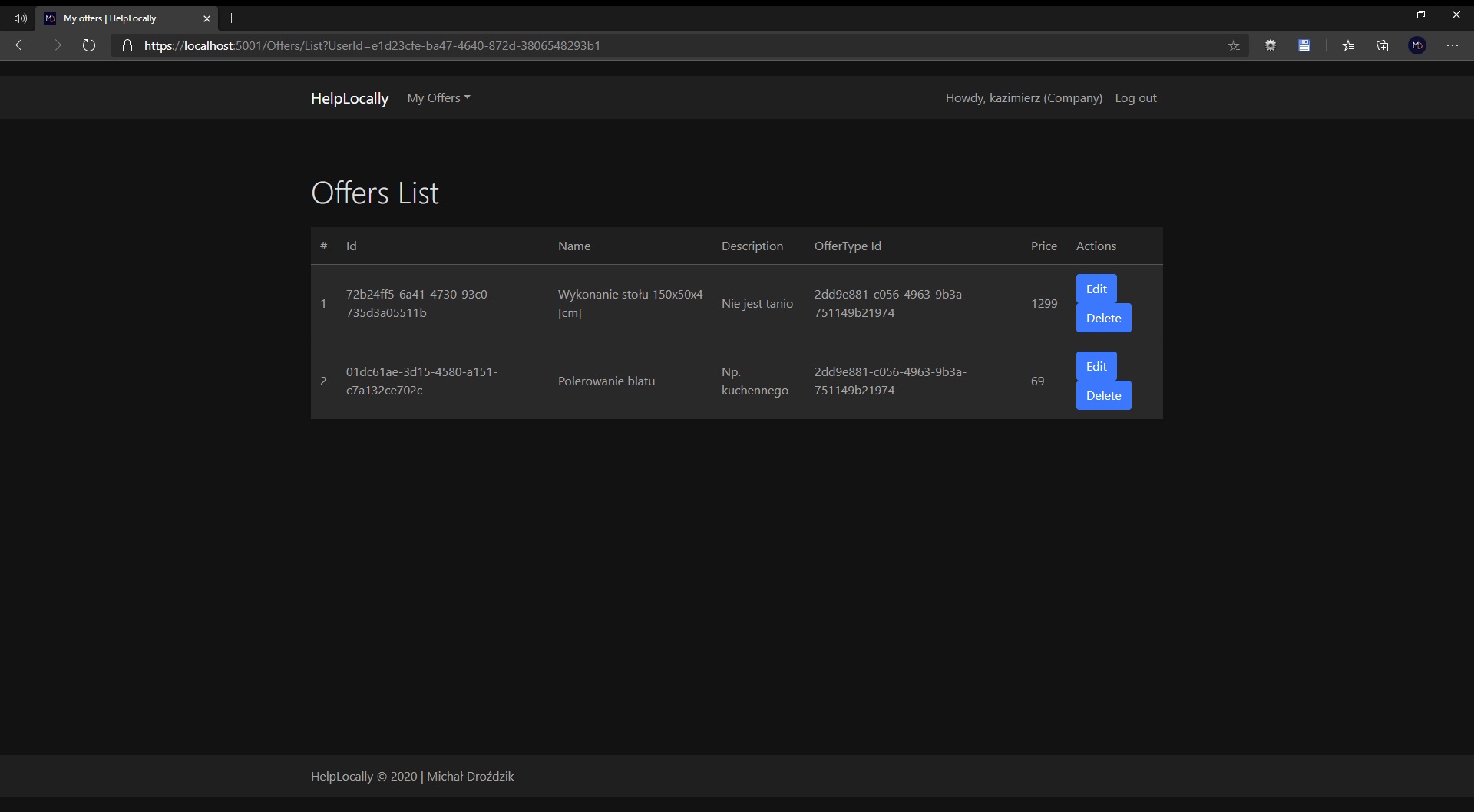Click the Actions column header
The height and width of the screenshot is (812, 1474).
pos(1096,246)
